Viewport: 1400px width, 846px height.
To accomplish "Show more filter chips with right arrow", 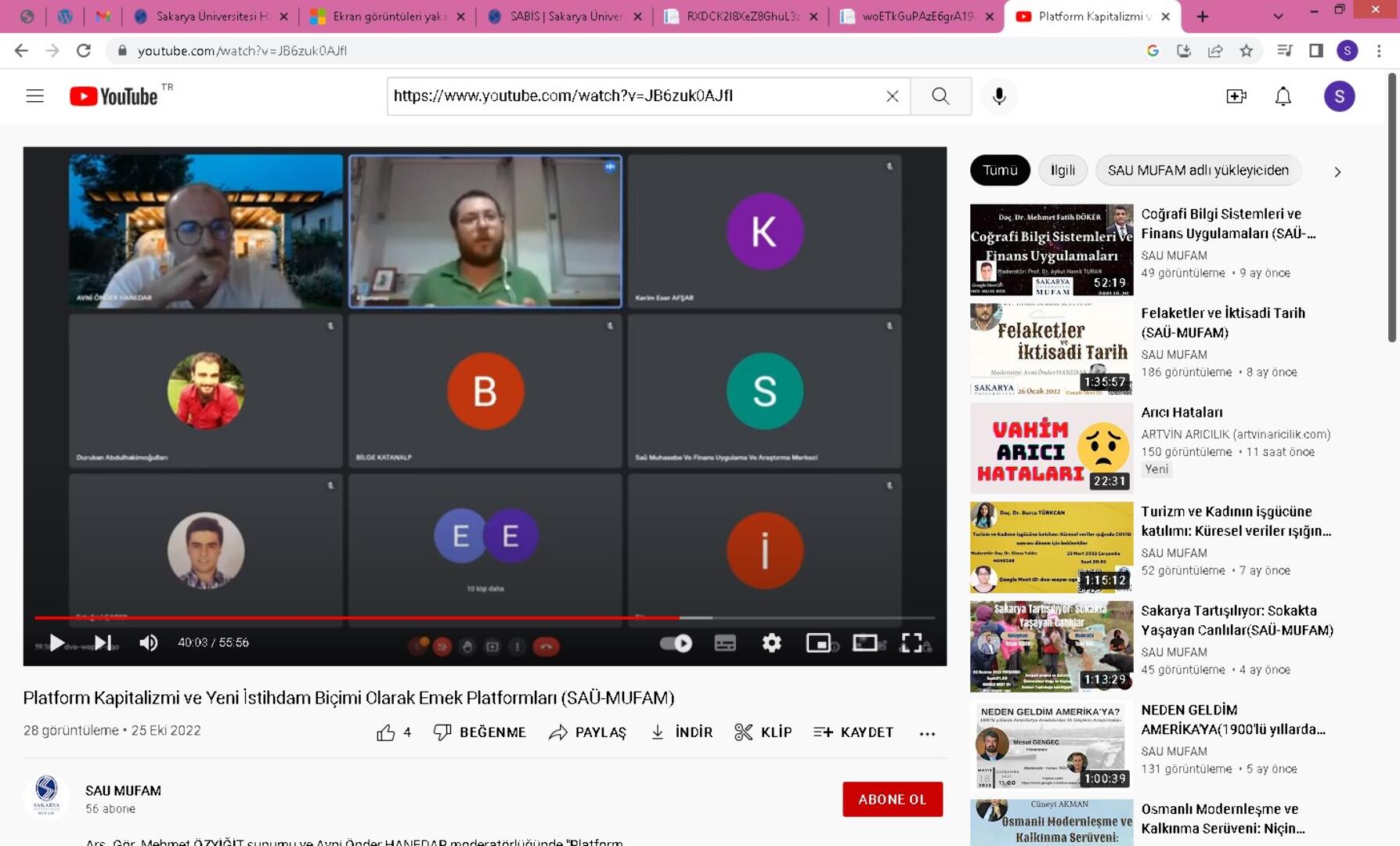I will [1337, 172].
